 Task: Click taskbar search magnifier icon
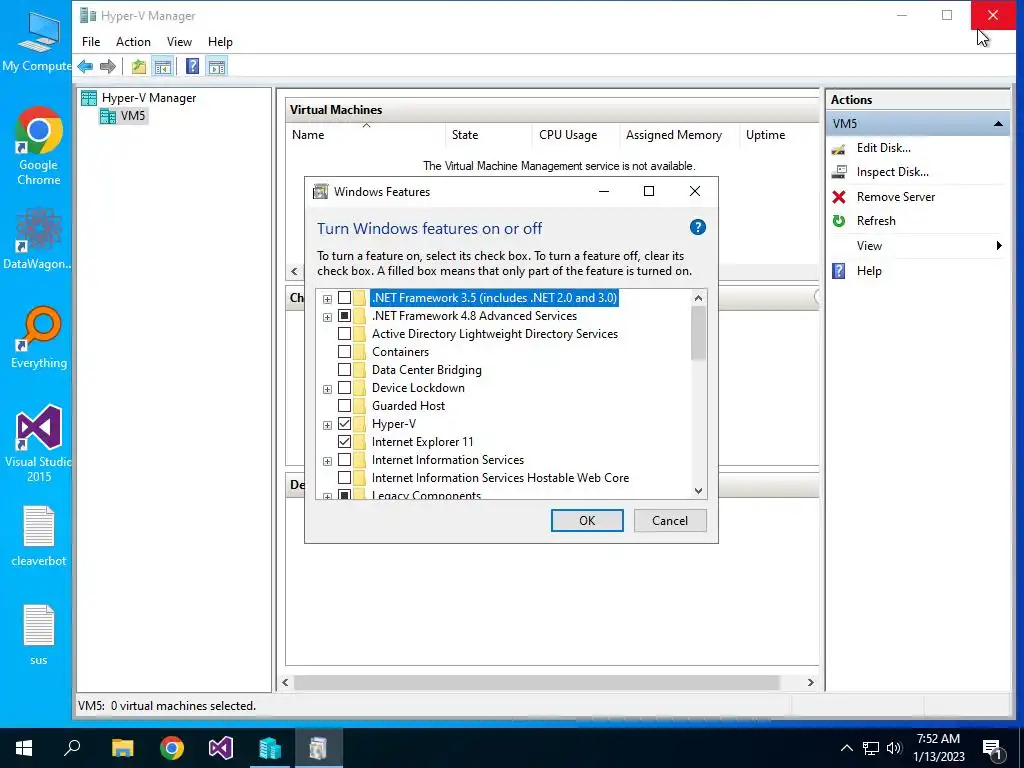coord(72,748)
